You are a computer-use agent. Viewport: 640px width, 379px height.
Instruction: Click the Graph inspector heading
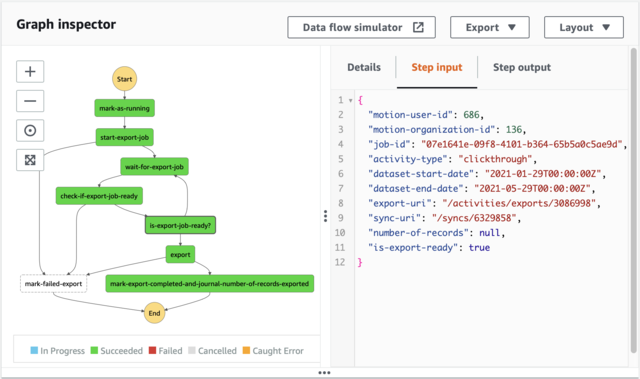66,24
